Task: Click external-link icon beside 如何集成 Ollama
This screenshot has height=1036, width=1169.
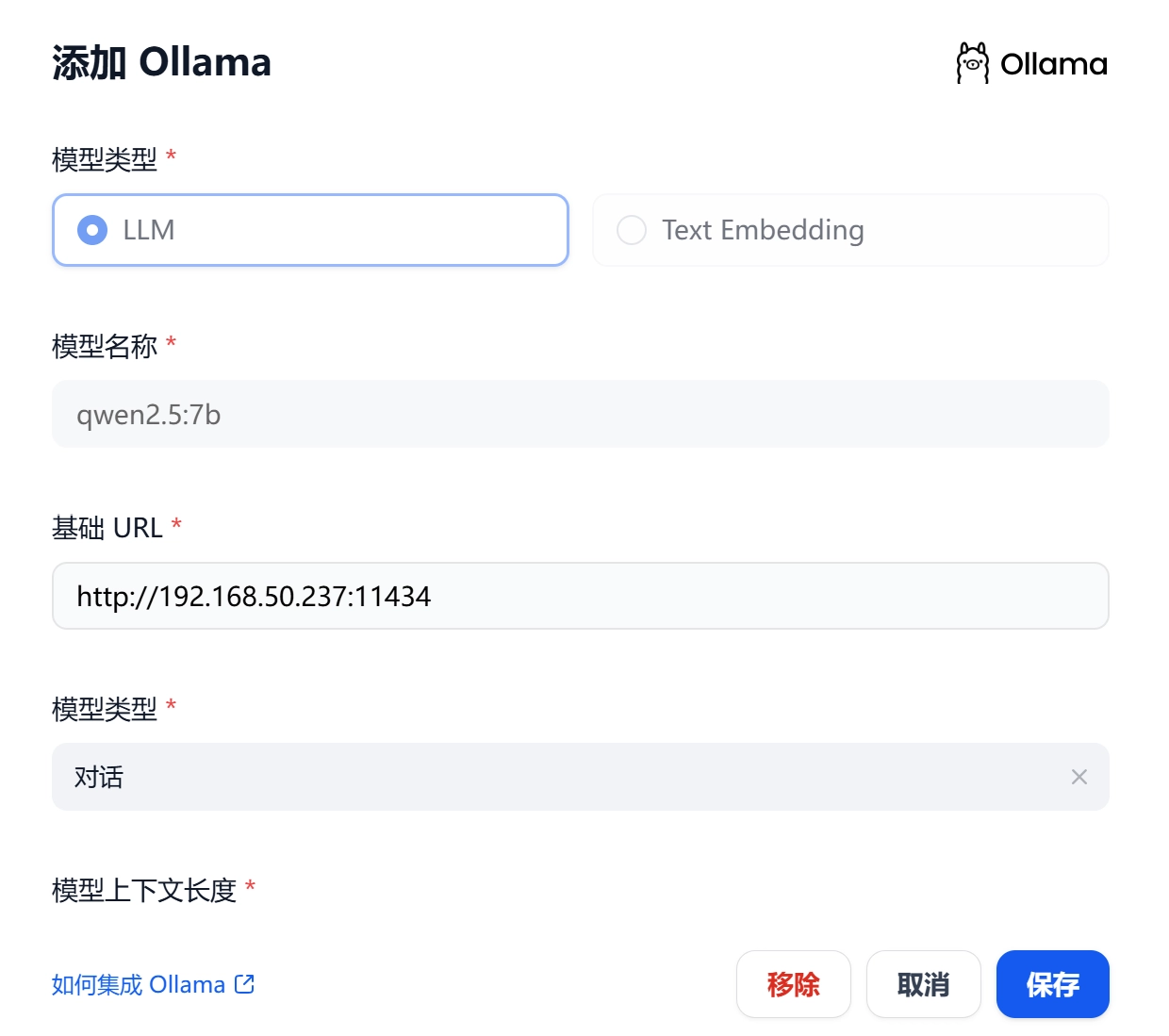Action: pyautogui.click(x=245, y=984)
